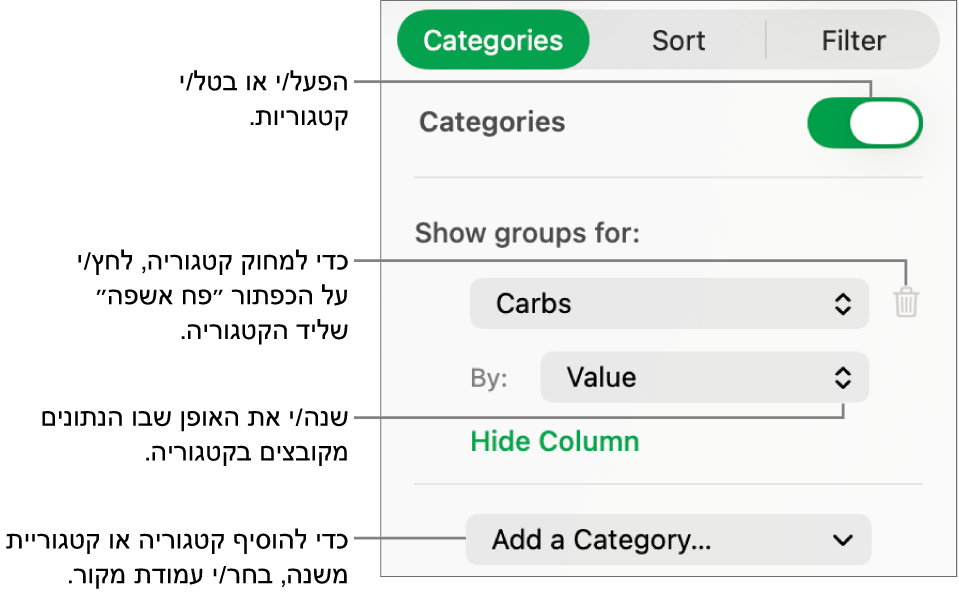
Task: Click the white knob of Categories switch
Action: pyautogui.click(x=884, y=123)
